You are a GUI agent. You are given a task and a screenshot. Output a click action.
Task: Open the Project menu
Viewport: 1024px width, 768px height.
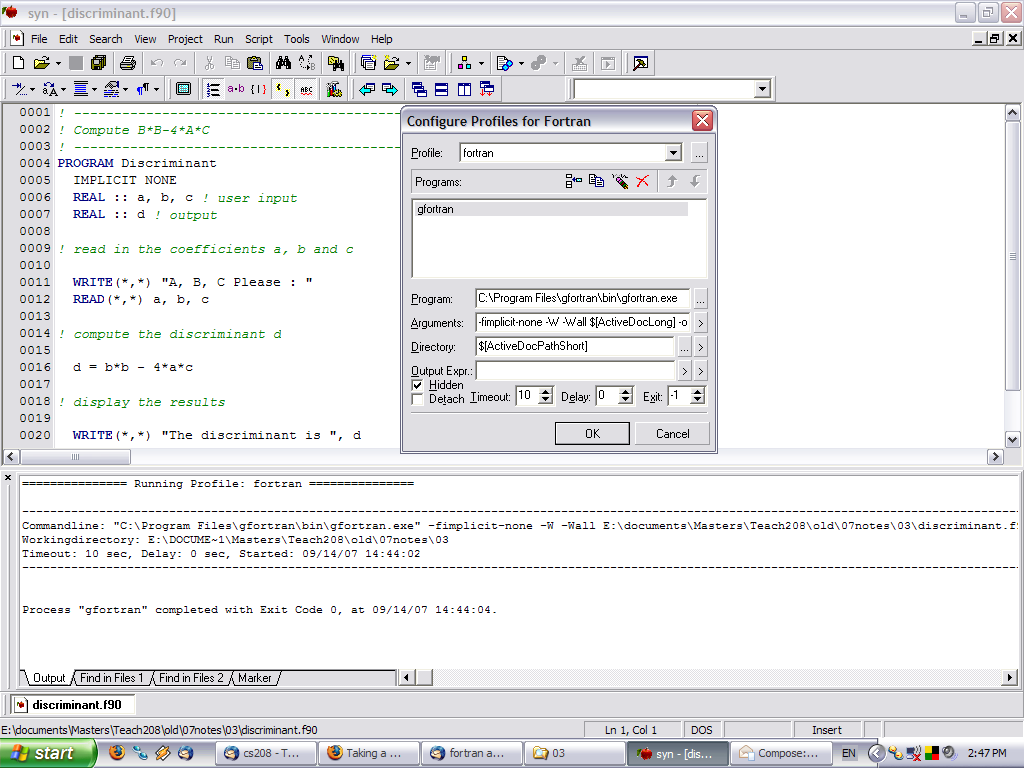pyautogui.click(x=185, y=39)
